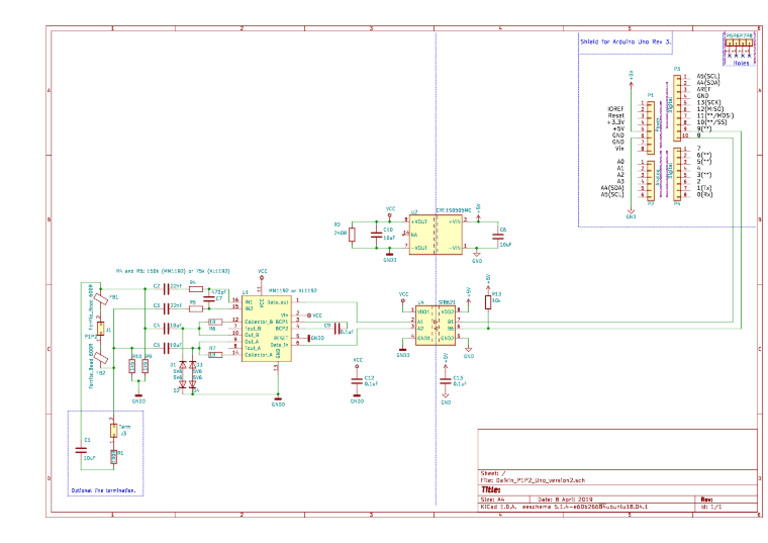Screen dimensions: 768x543
Task: Click the GNDD symbol below U1 pin 13
Action: click(278, 400)
